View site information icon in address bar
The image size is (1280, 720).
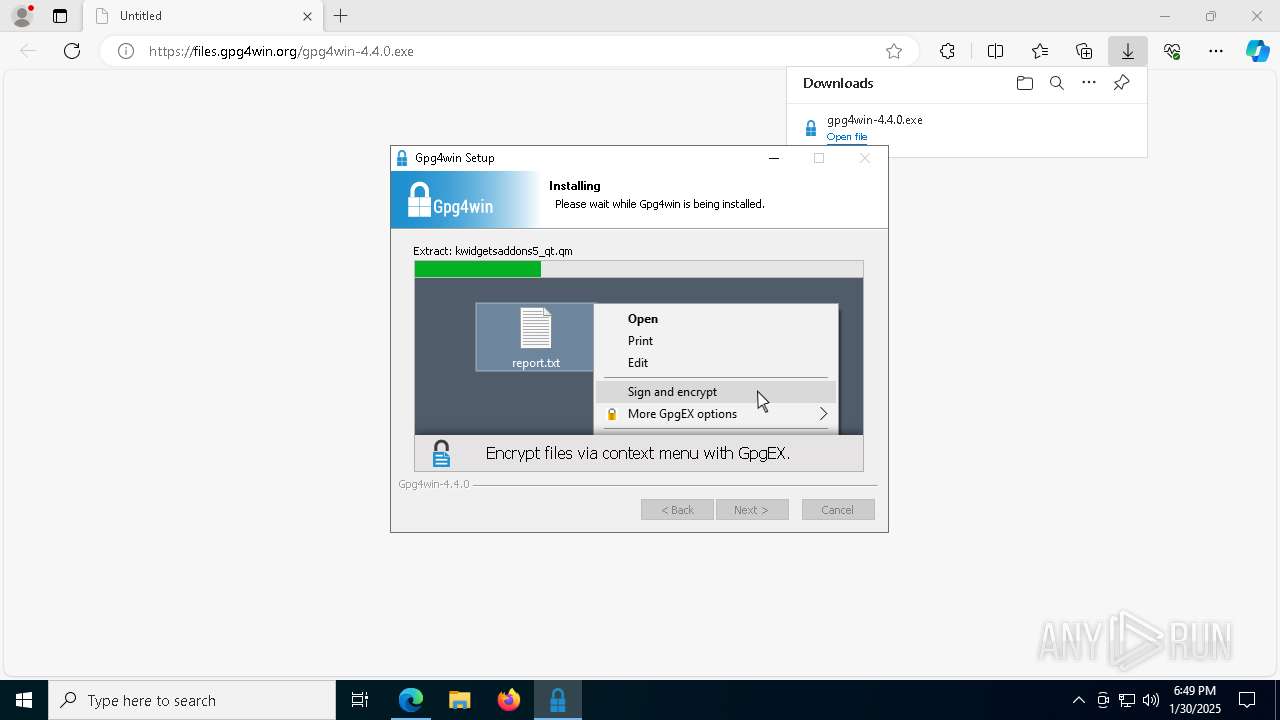(126, 51)
